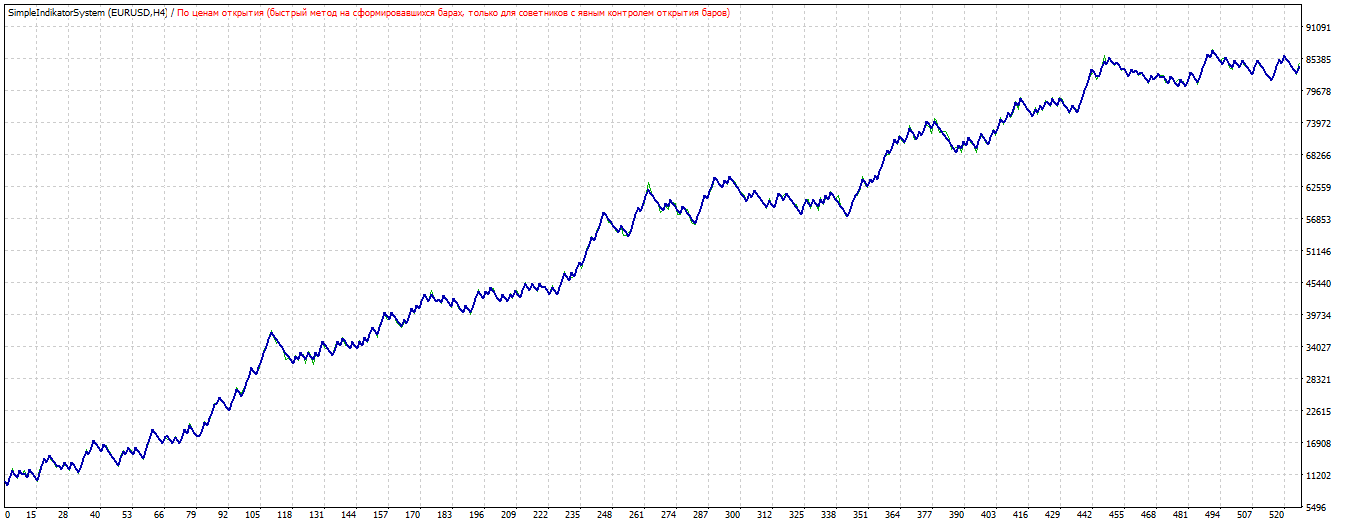The height and width of the screenshot is (524, 1346).
Task: Click the 312 trade-number axis label
Action: [765, 515]
